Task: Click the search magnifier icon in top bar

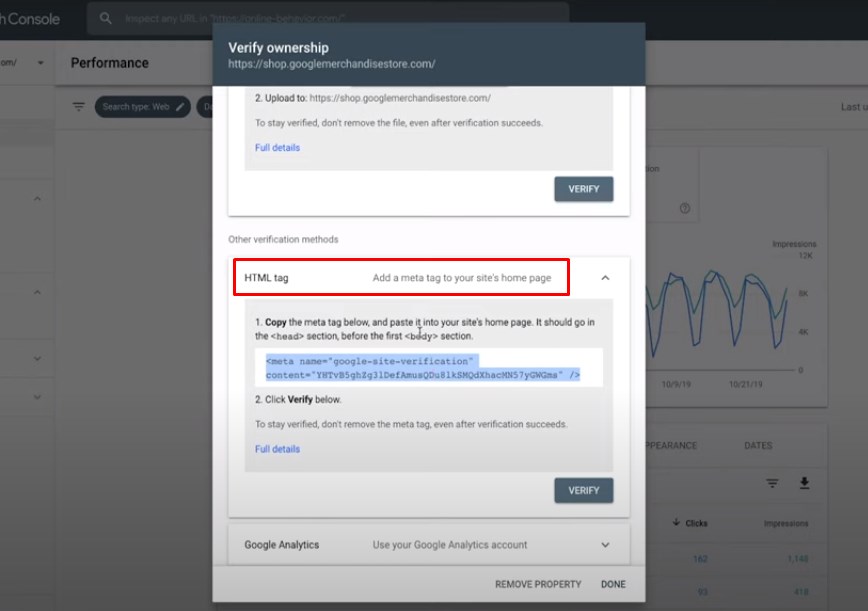Action: tap(105, 18)
